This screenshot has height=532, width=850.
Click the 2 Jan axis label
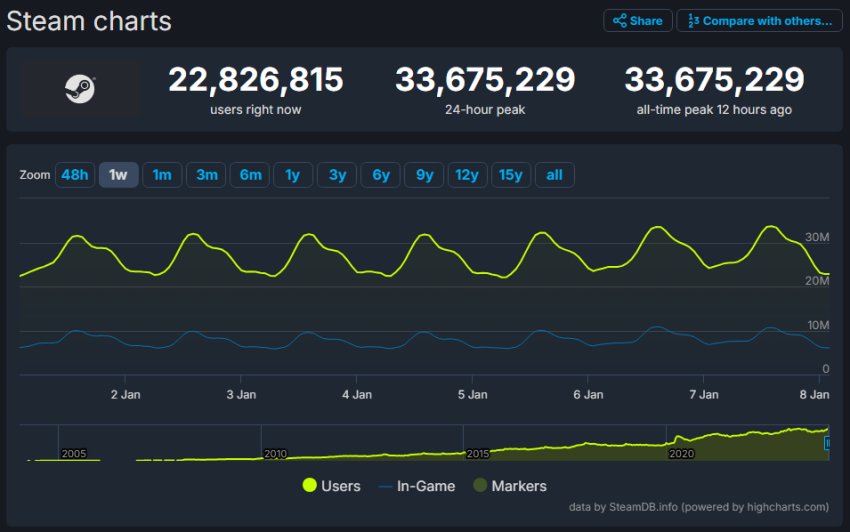point(125,395)
